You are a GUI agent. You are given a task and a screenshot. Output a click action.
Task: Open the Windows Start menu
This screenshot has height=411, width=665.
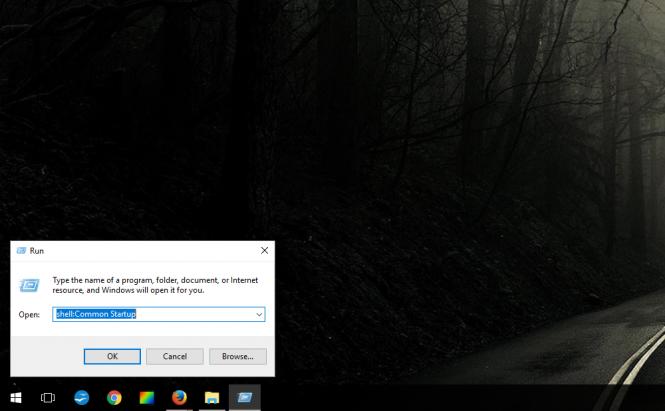click(15, 398)
